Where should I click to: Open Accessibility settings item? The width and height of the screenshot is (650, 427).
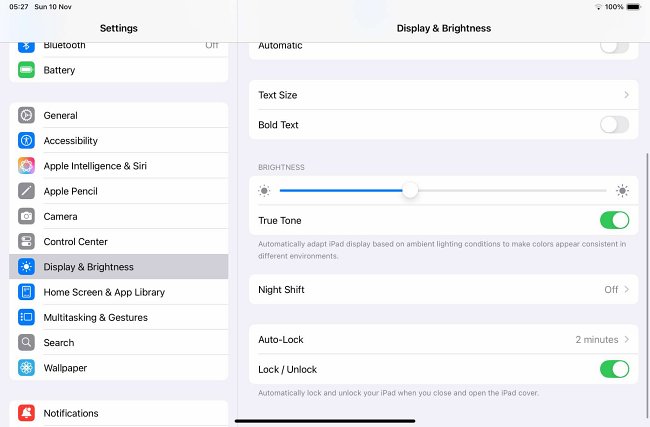119,141
